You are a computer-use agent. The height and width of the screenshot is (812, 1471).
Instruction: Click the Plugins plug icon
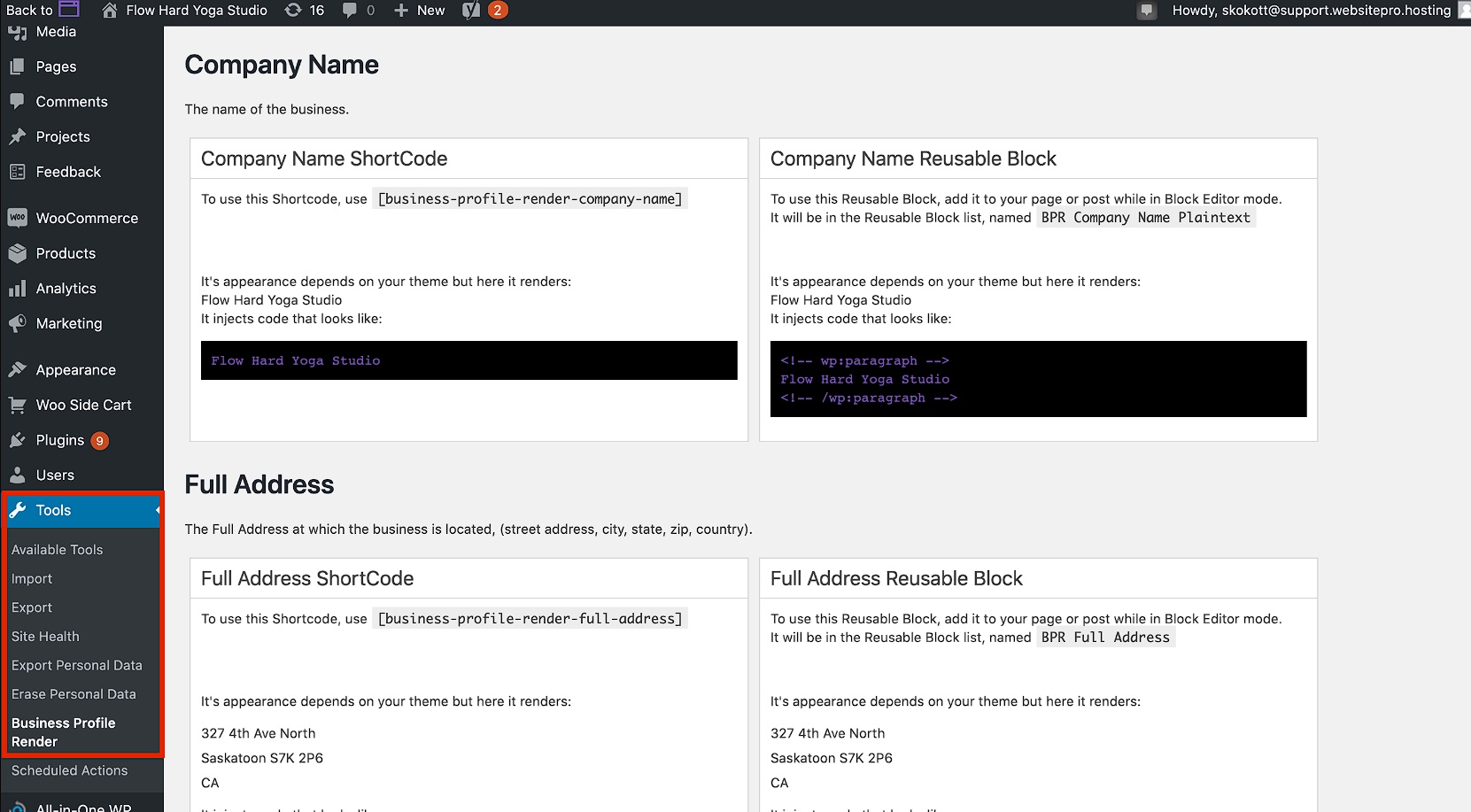point(17,440)
